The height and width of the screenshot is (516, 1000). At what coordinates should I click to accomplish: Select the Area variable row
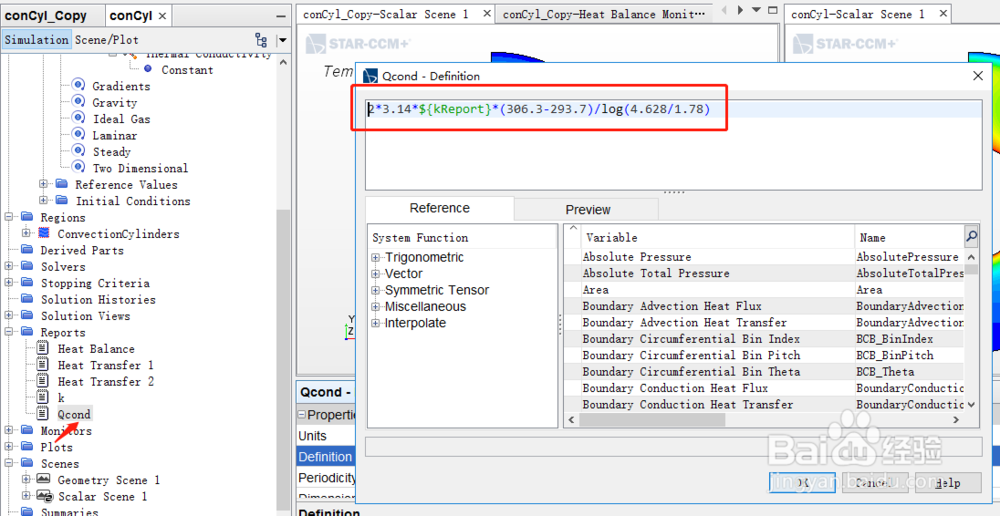[764, 290]
